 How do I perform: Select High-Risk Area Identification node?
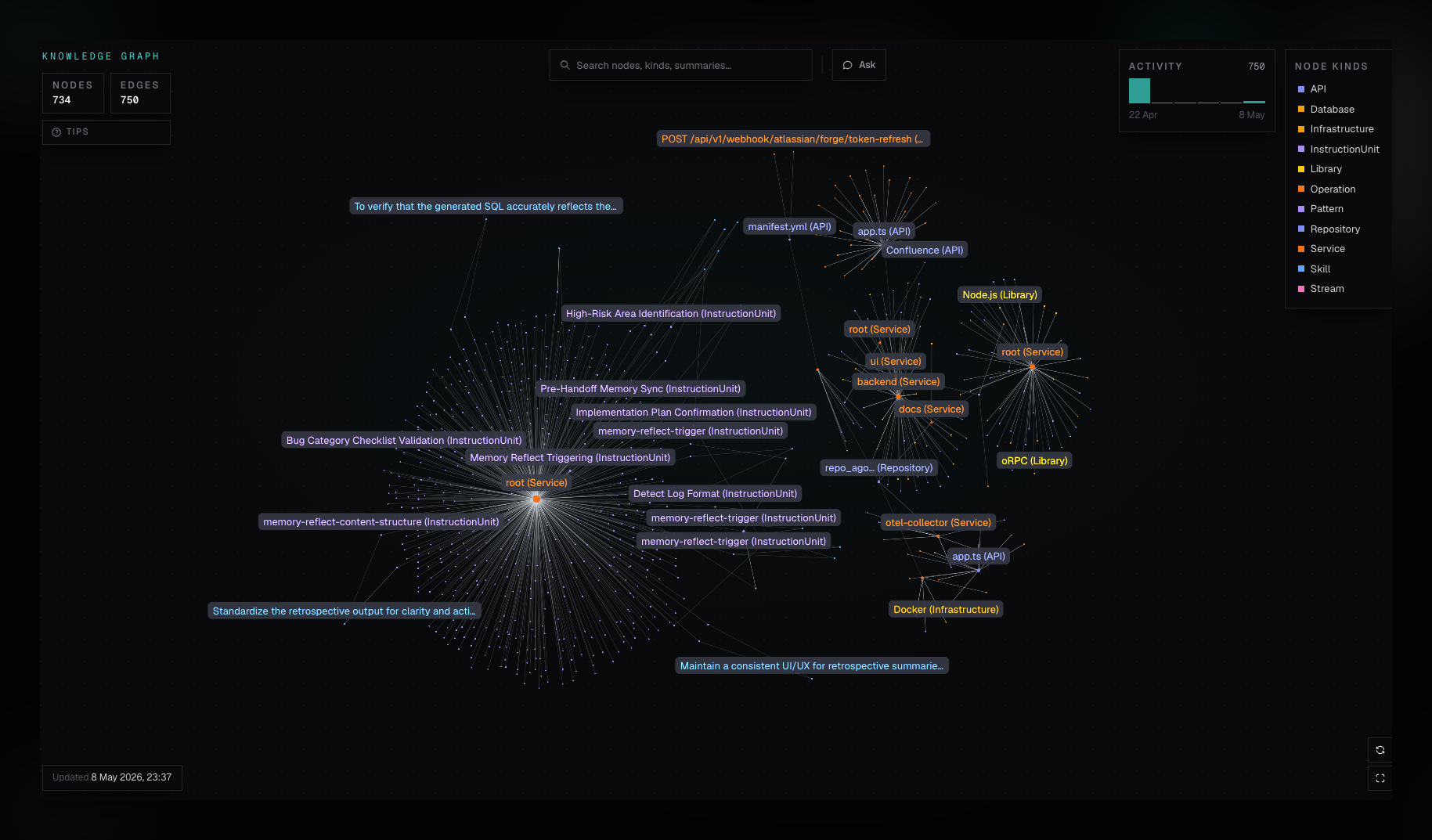[x=671, y=314]
